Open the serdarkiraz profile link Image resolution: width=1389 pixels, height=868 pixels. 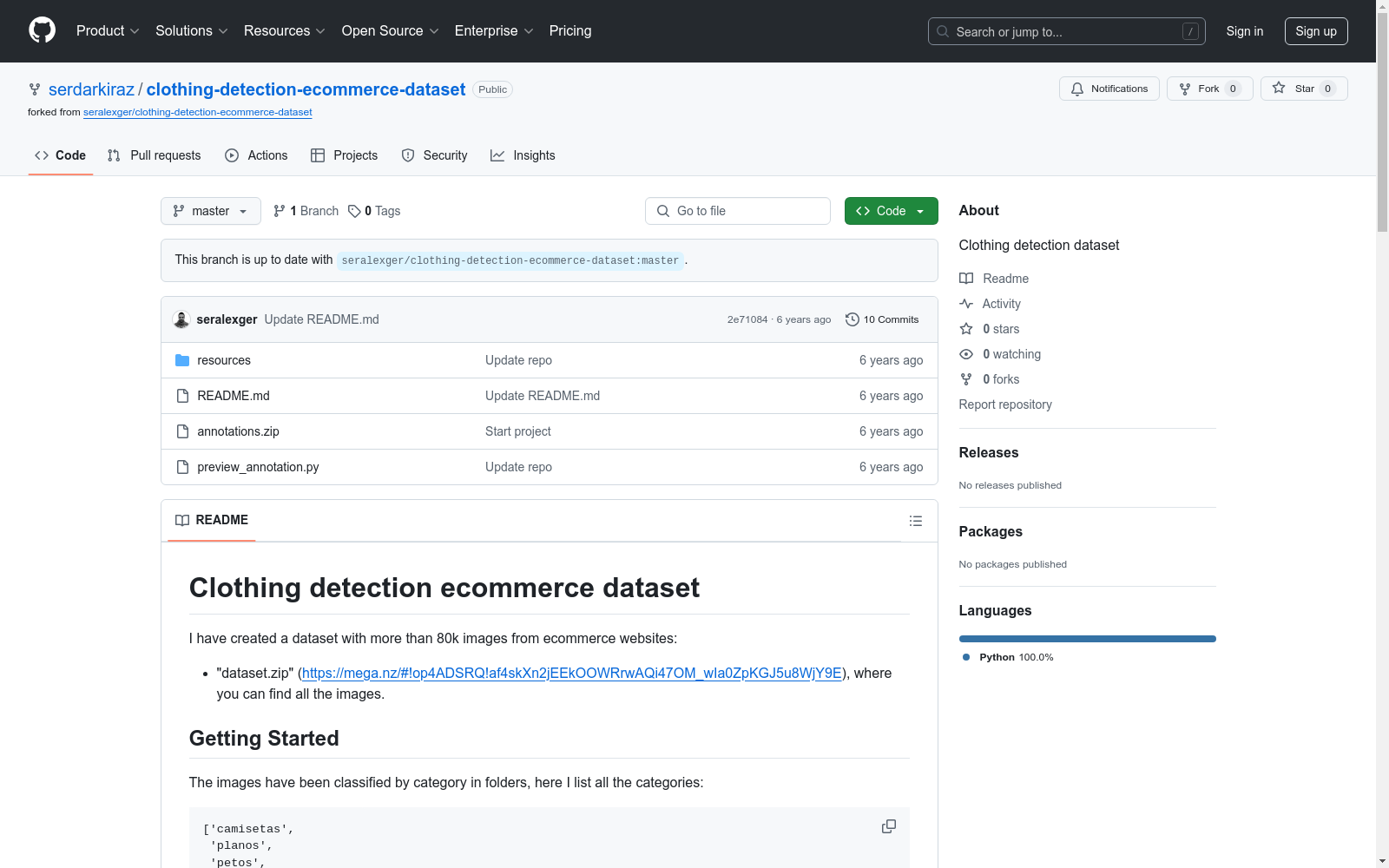tap(91, 89)
